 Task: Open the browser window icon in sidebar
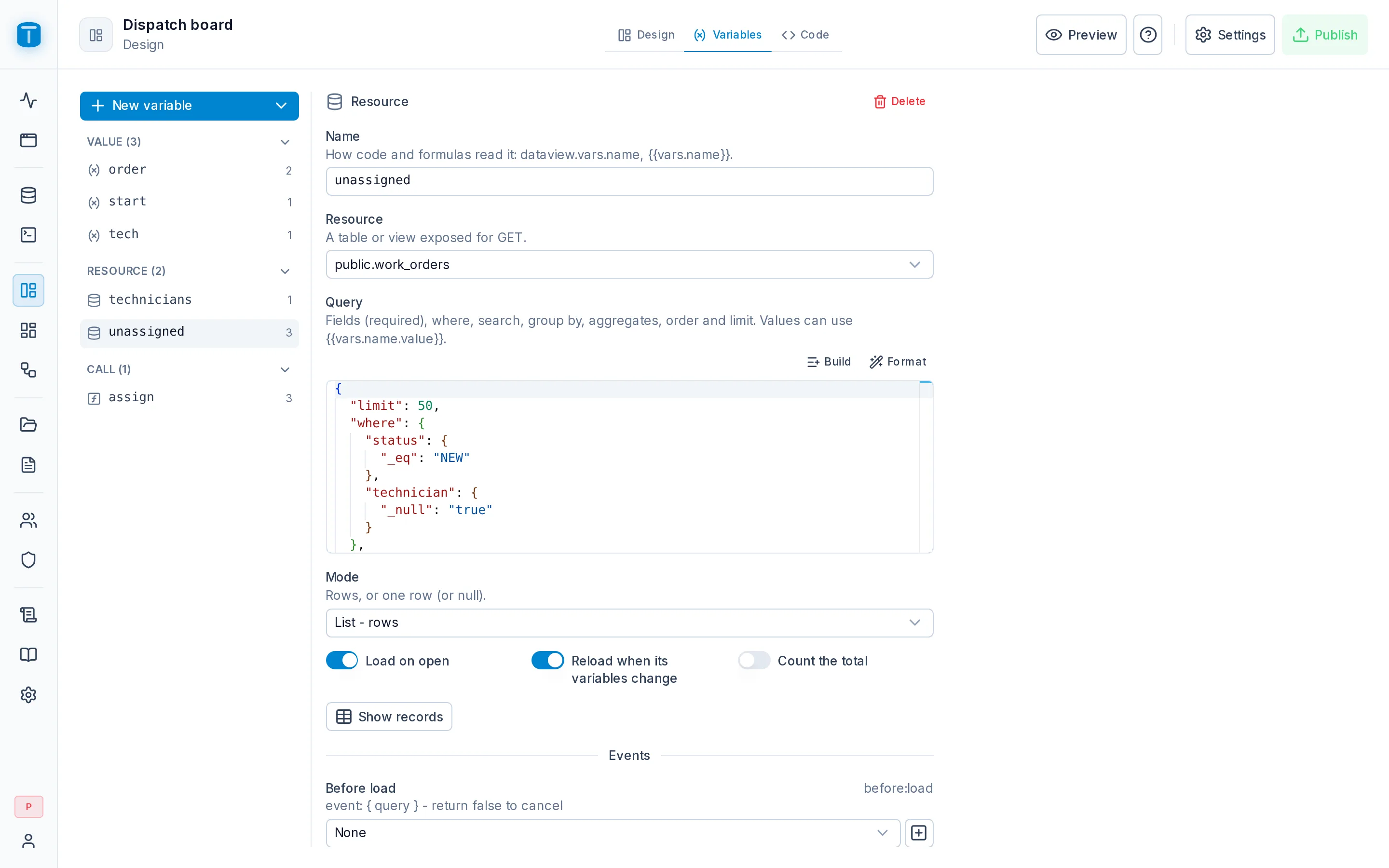point(28,140)
